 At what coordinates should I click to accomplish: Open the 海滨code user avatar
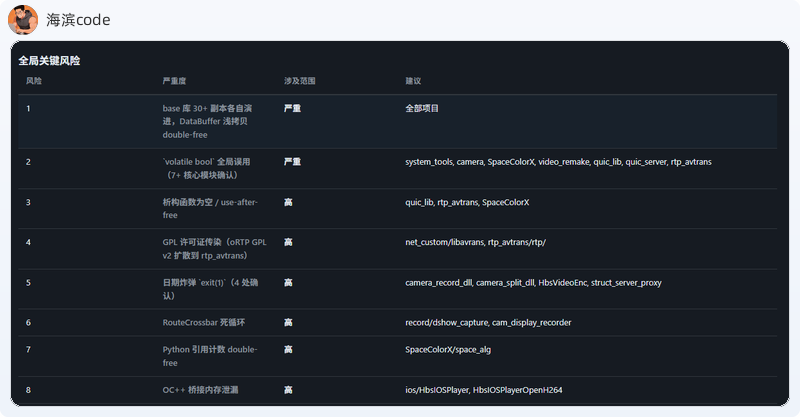pyautogui.click(x=23, y=20)
